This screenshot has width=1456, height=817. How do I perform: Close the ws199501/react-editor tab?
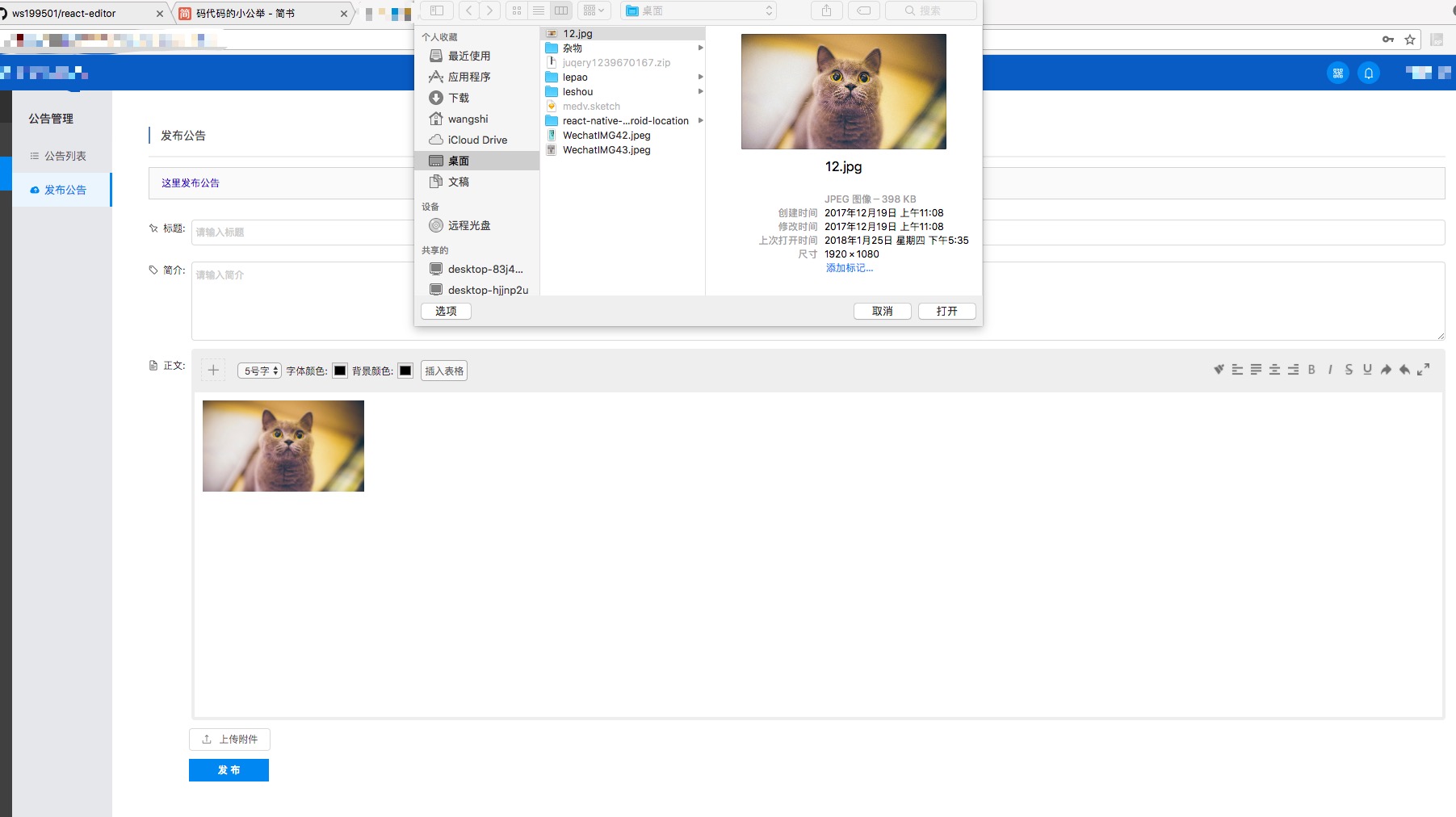click(159, 14)
